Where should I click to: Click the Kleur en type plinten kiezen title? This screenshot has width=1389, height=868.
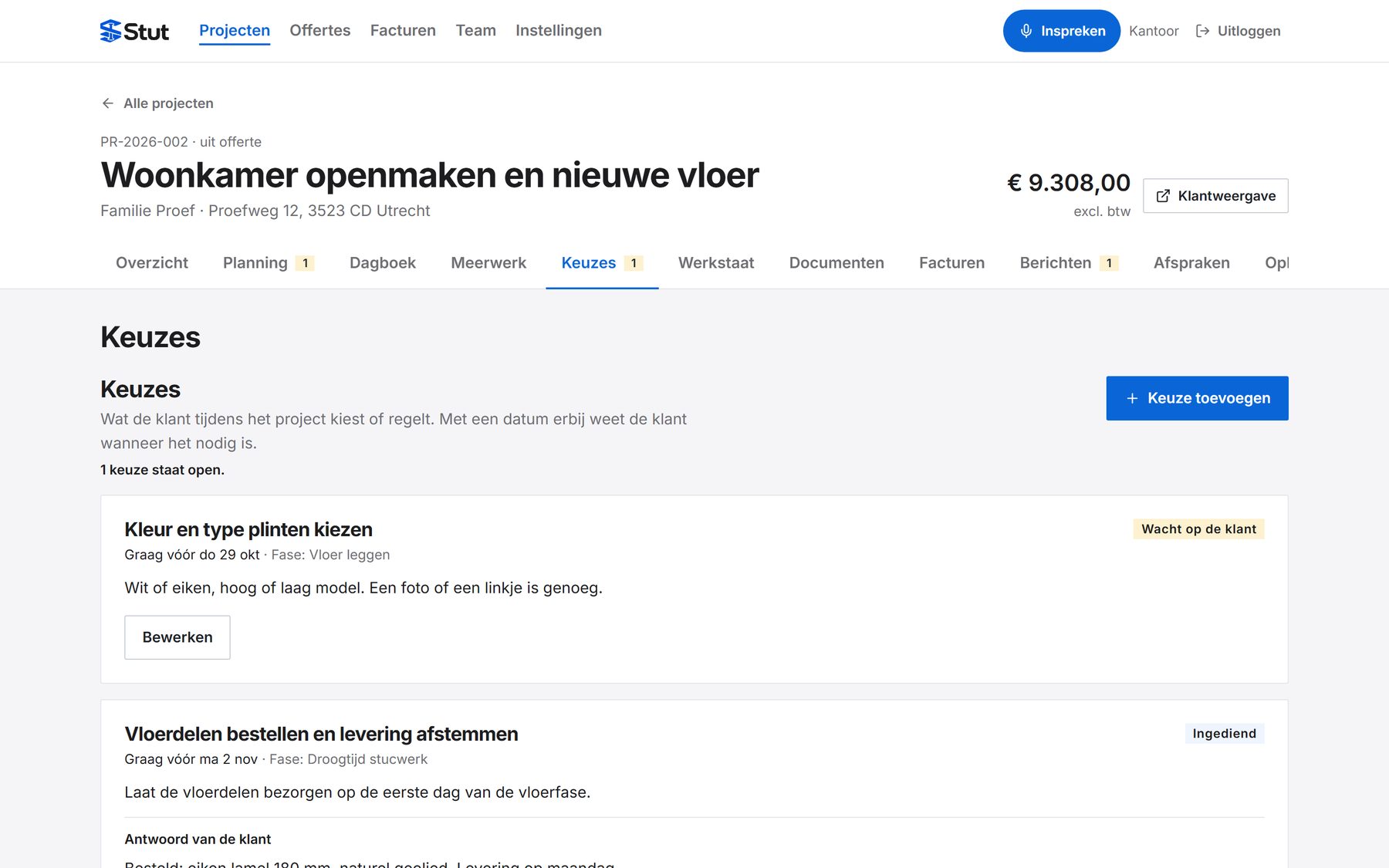coord(248,529)
